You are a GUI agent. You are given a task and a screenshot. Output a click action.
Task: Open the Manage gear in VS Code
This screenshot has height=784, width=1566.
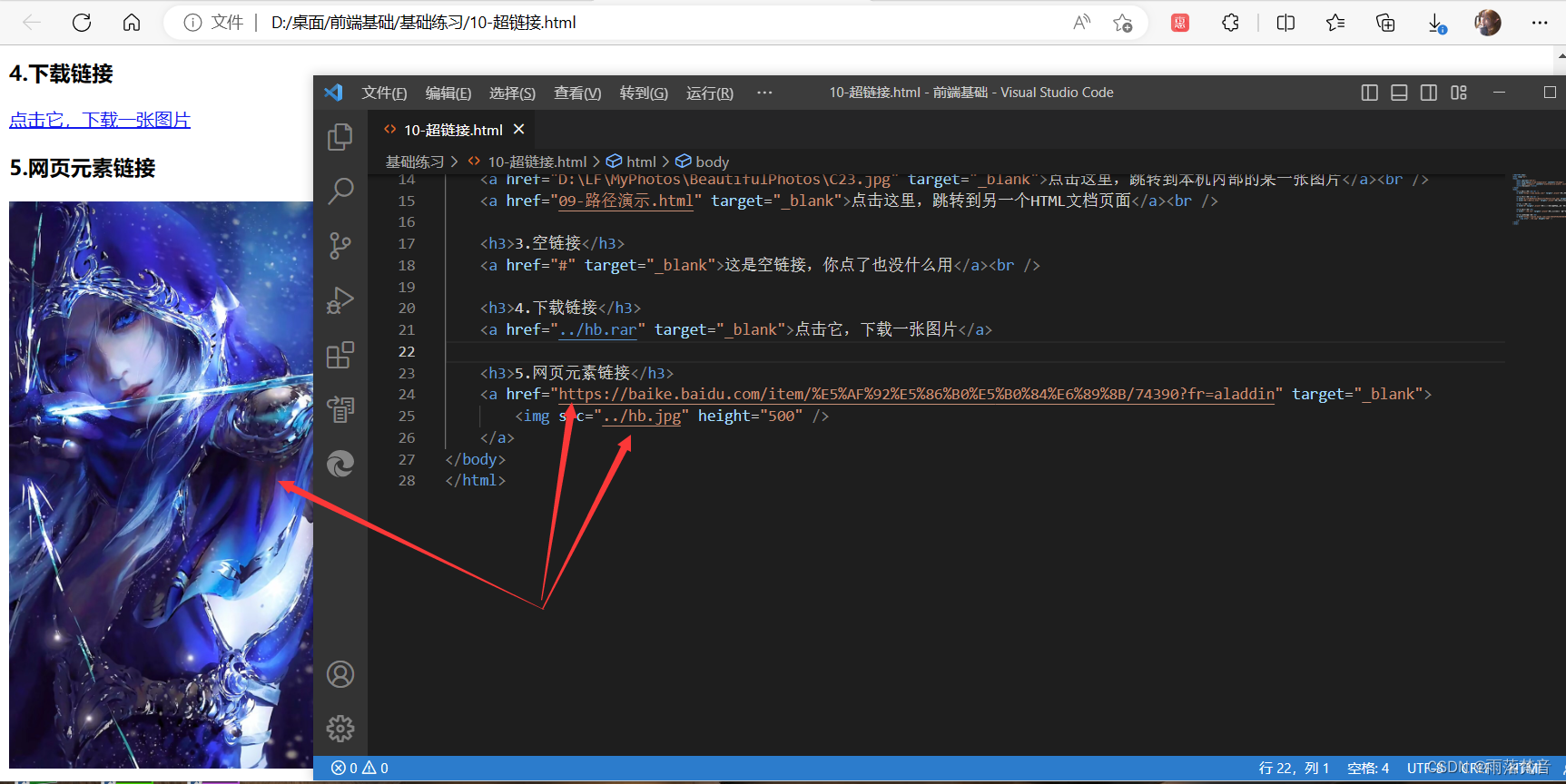click(x=340, y=729)
